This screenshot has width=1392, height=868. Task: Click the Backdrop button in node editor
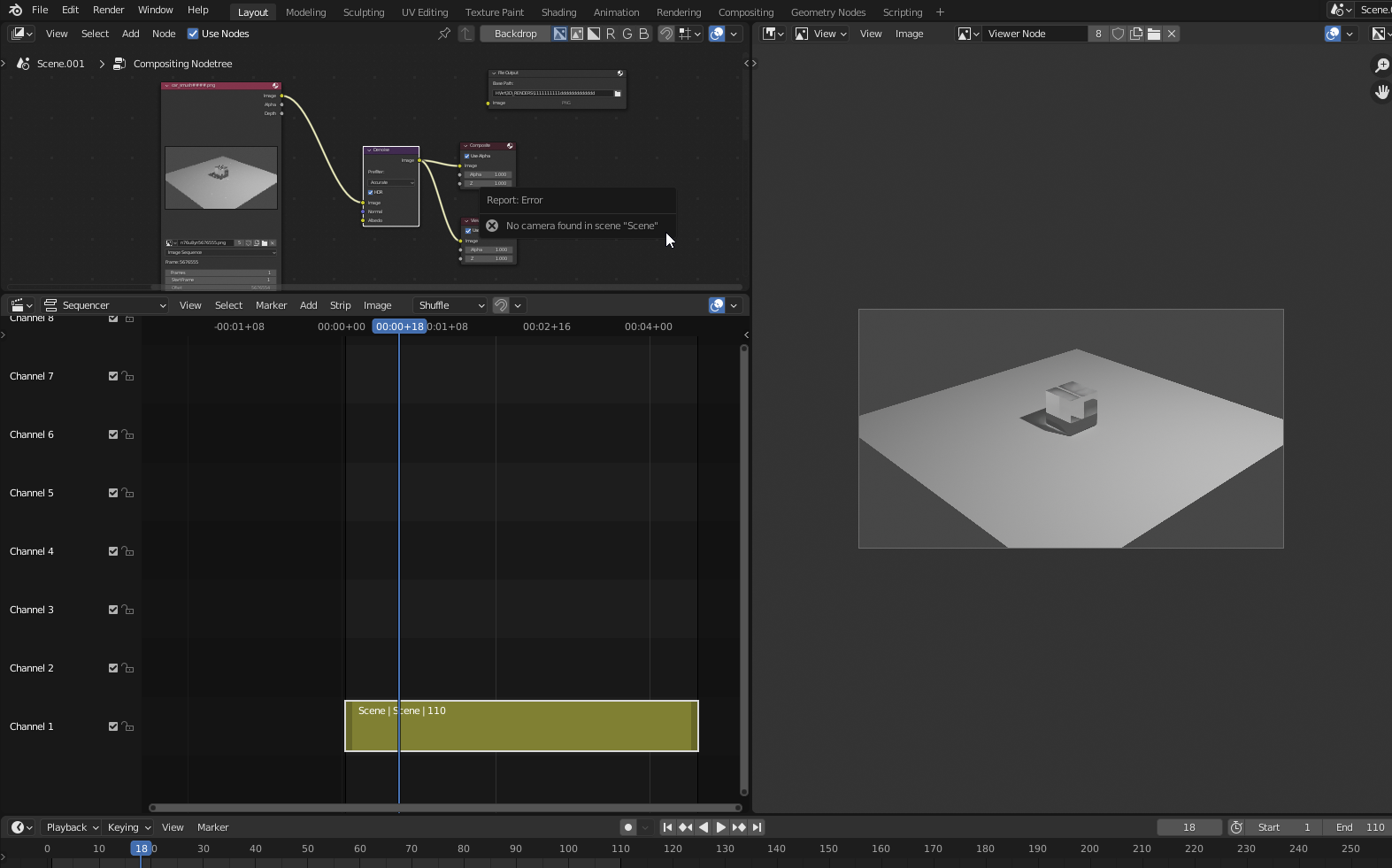coord(515,34)
